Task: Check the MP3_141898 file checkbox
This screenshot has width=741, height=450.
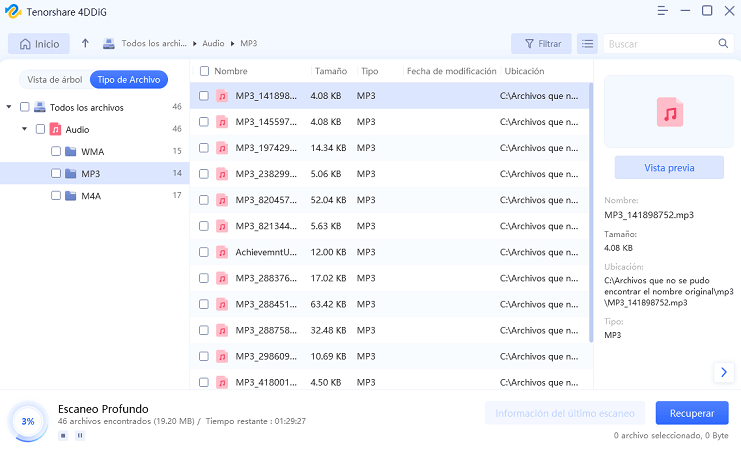Action: pos(204,96)
